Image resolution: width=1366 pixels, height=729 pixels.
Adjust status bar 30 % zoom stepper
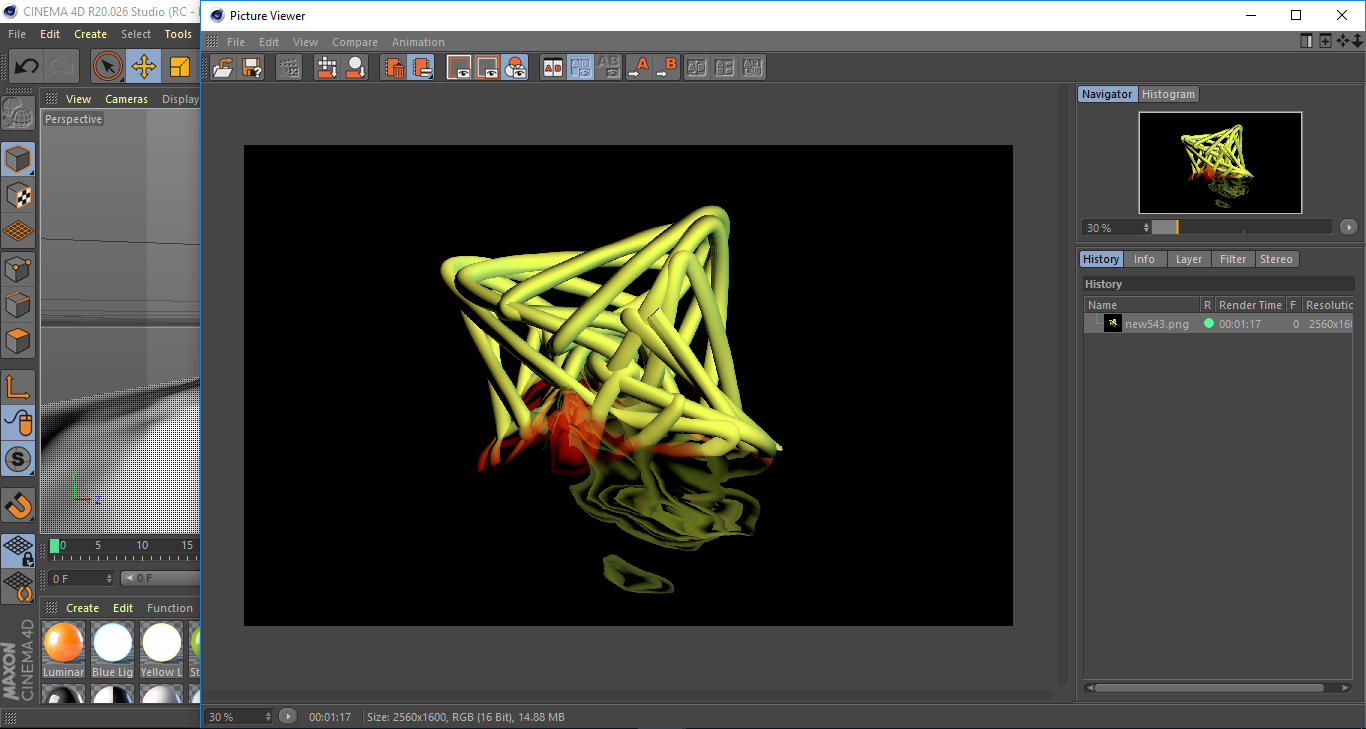tap(268, 717)
